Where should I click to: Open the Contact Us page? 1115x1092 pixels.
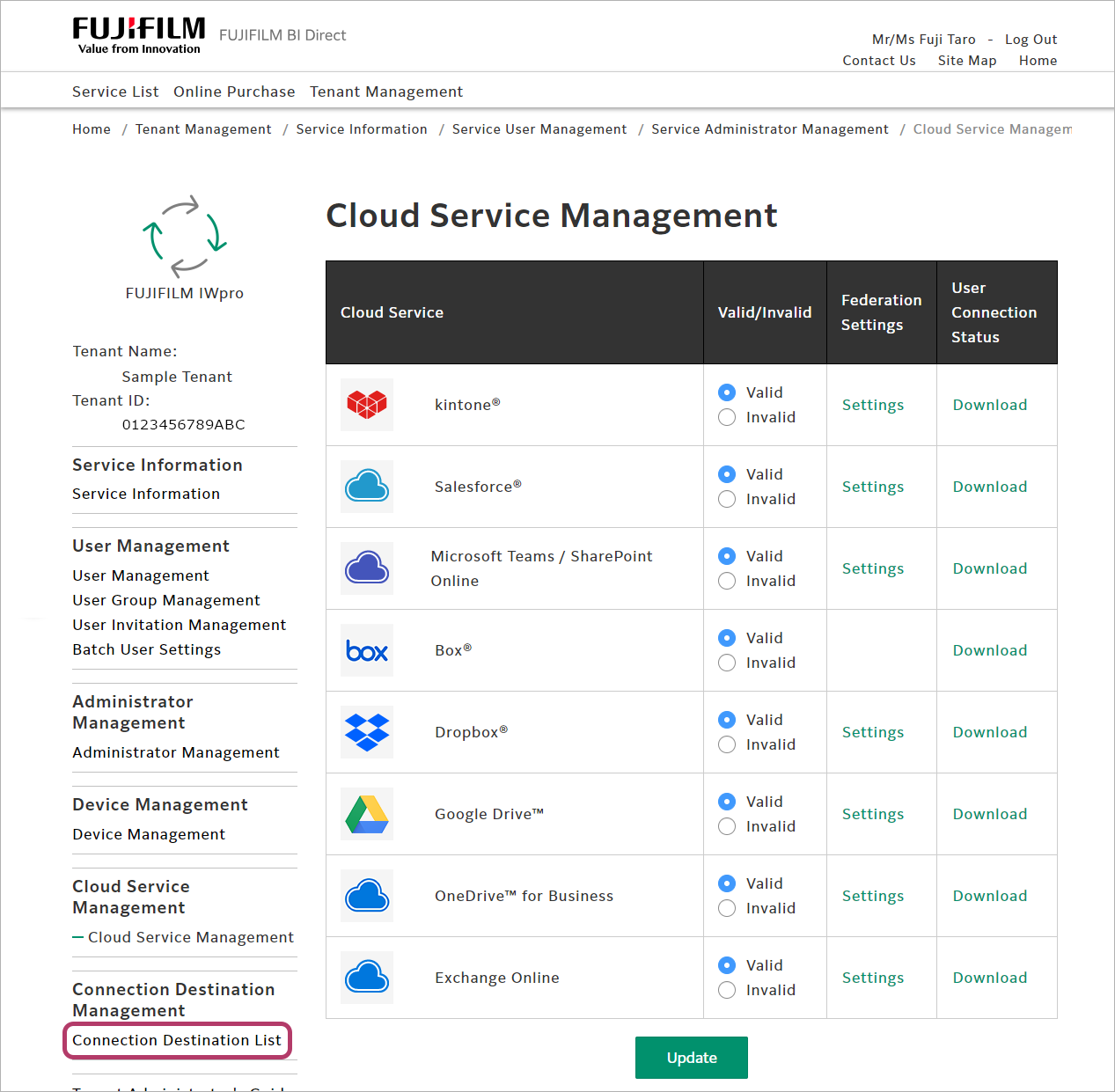[x=879, y=61]
